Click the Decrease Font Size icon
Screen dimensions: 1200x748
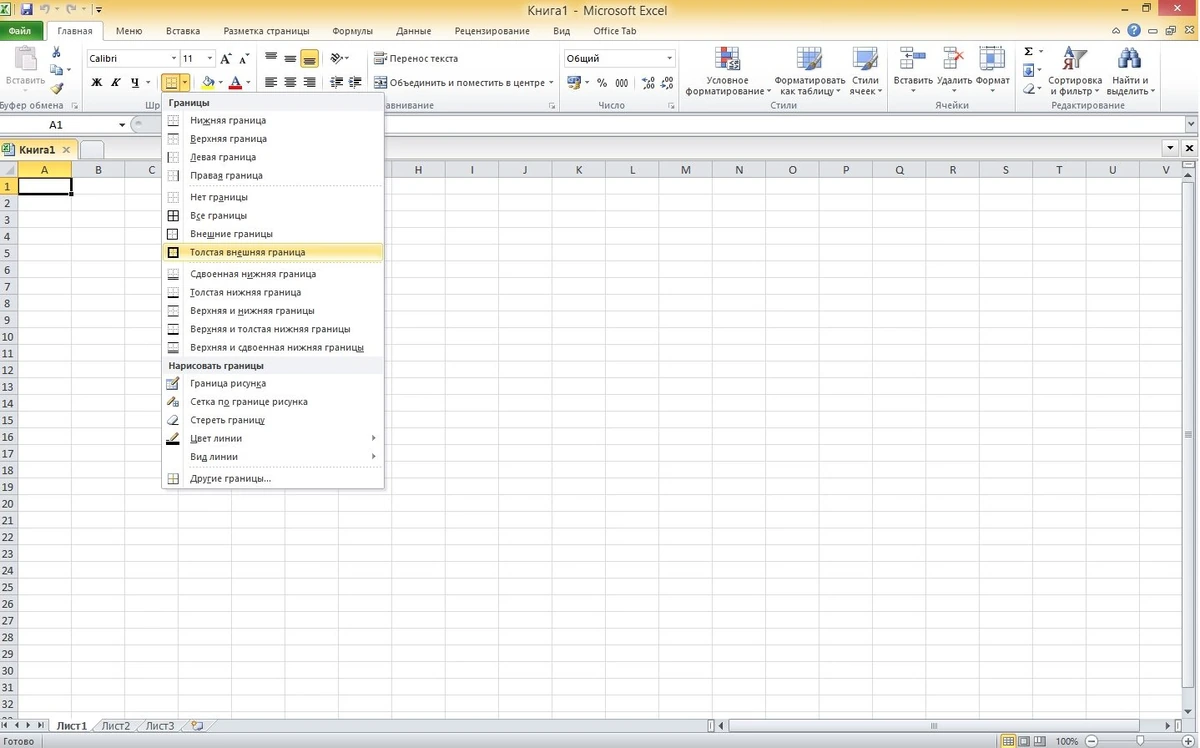tap(245, 59)
